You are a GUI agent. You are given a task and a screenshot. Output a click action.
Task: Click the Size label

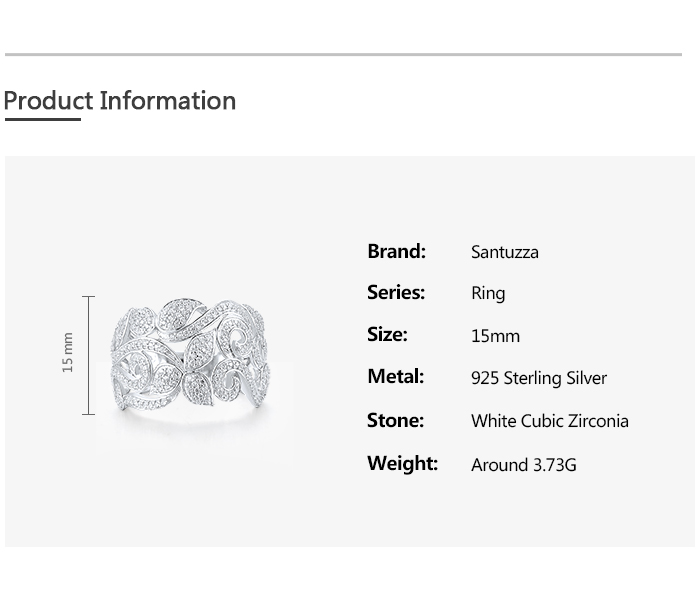click(387, 335)
